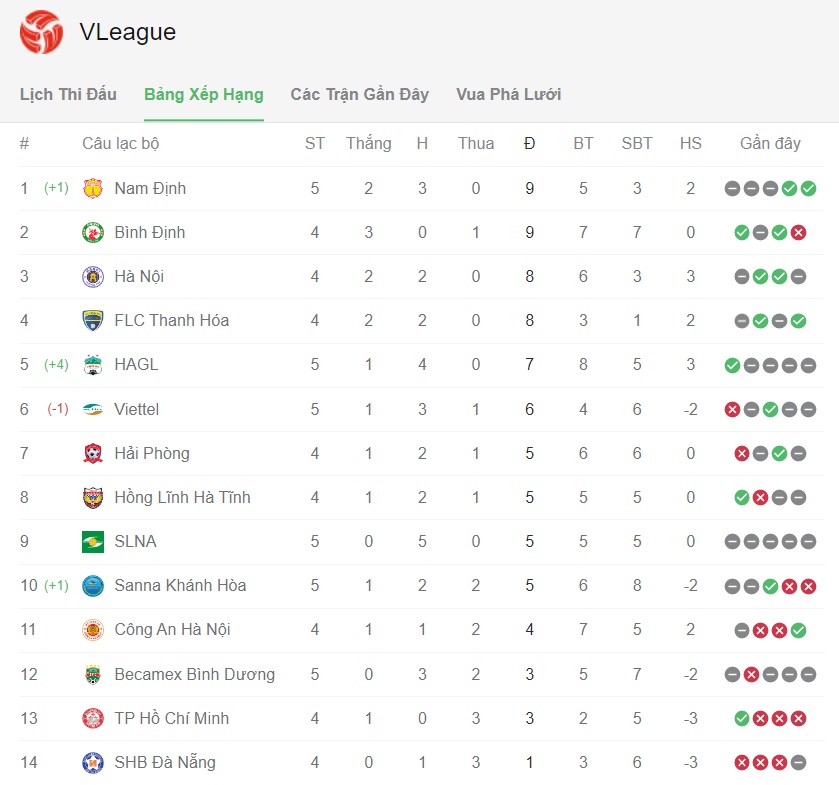This screenshot has height=785, width=839.
Task: Click the FLC Thanh Hóa crest
Action: point(94,320)
